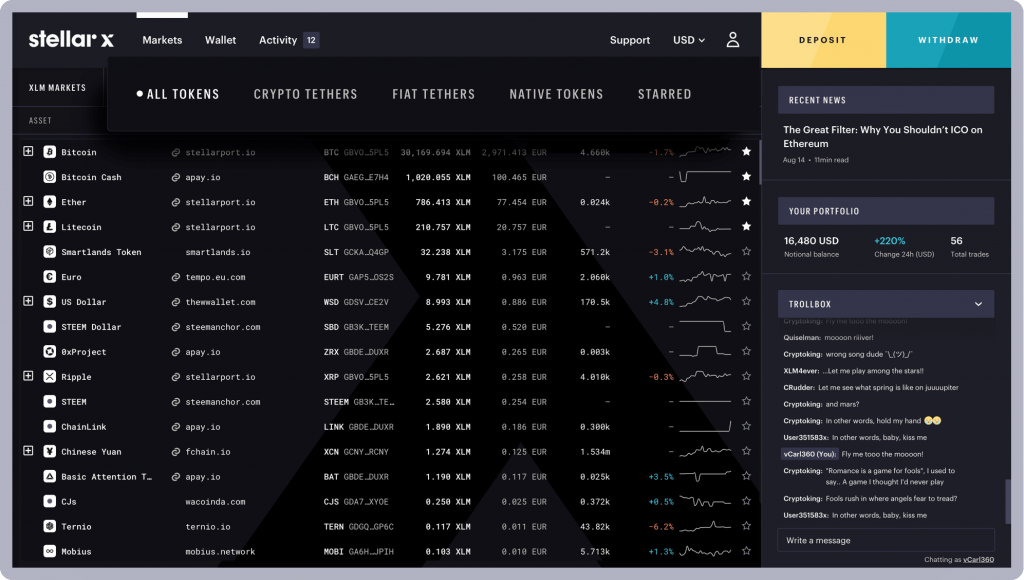Click the link icon beside Bitcoin's stellarport.io

[176, 152]
